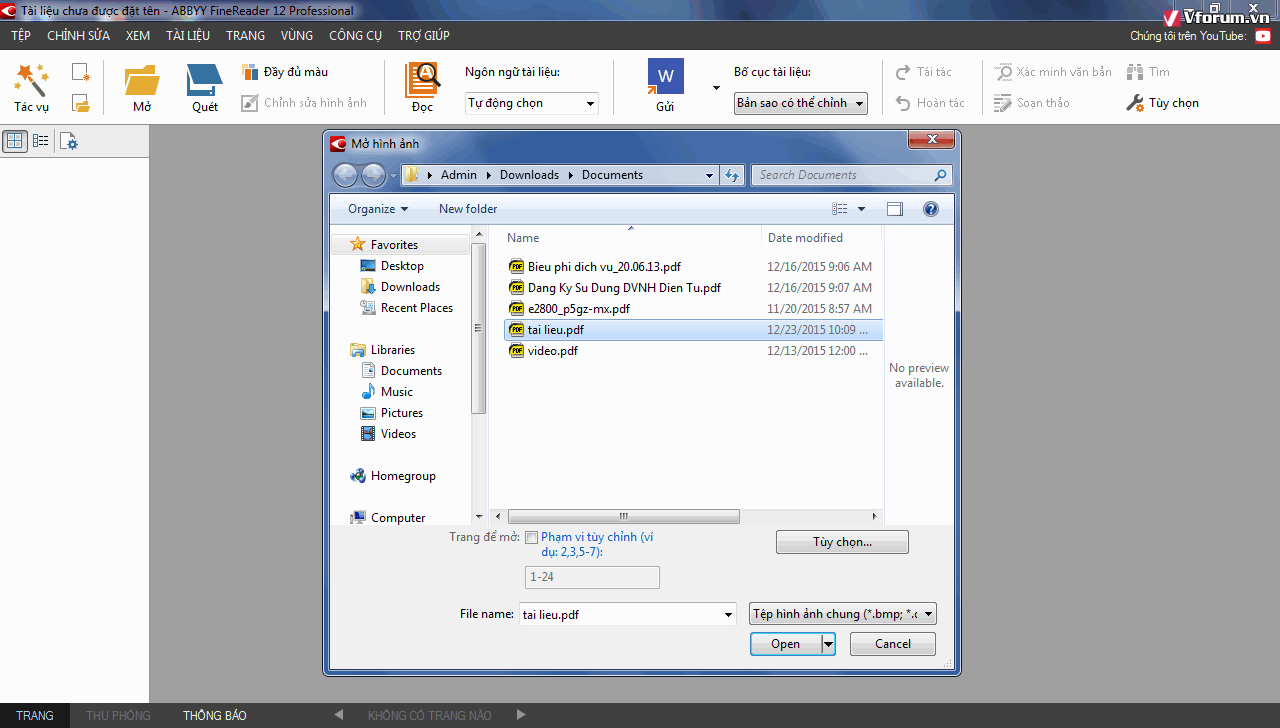Switch to the TRANG bottom tab
The image size is (1280, 728).
click(35, 715)
